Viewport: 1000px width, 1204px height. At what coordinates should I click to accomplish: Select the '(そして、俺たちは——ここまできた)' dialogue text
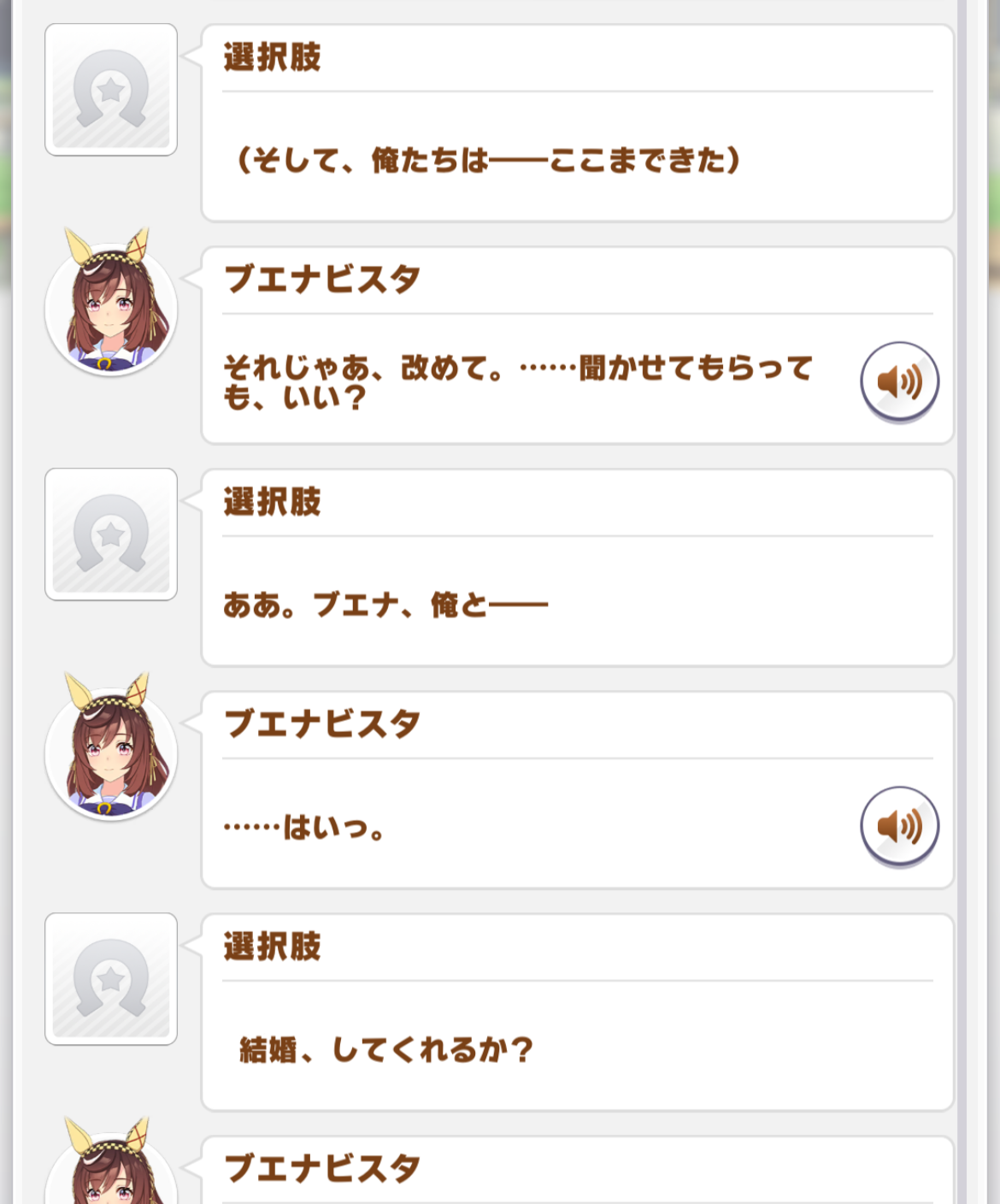click(x=487, y=160)
